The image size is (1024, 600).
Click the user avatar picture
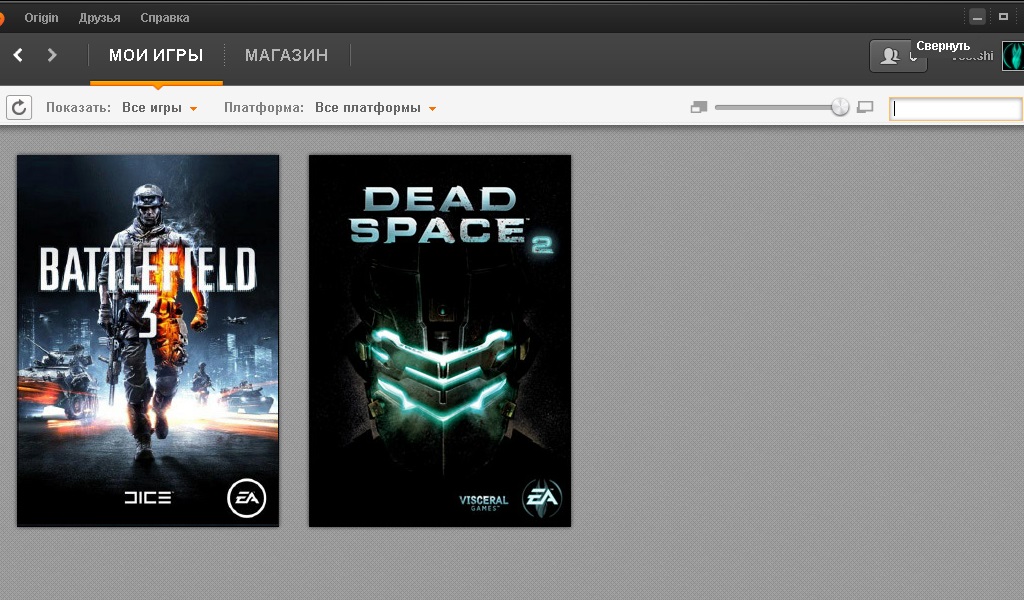click(x=1013, y=56)
